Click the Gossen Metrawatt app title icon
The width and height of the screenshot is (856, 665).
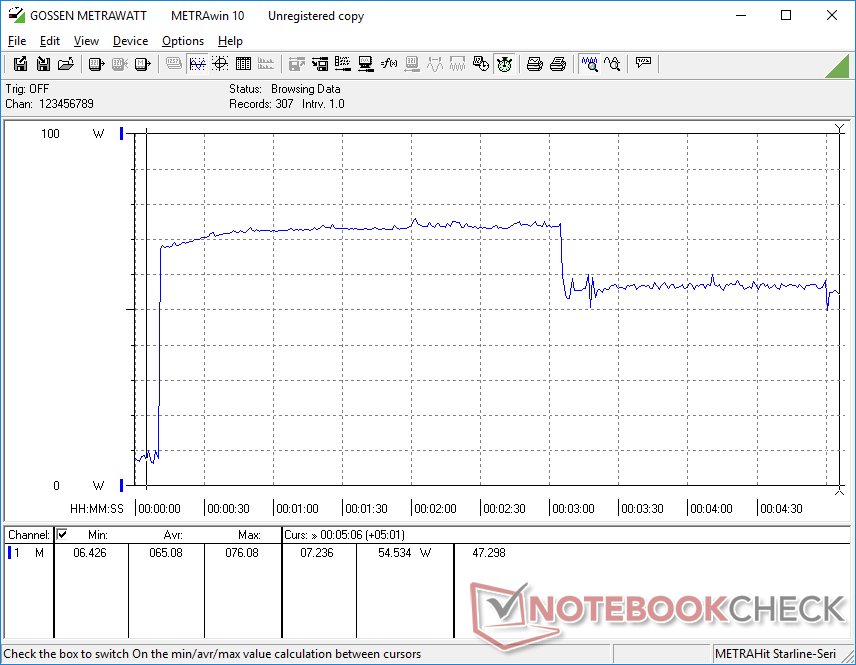(x=16, y=15)
